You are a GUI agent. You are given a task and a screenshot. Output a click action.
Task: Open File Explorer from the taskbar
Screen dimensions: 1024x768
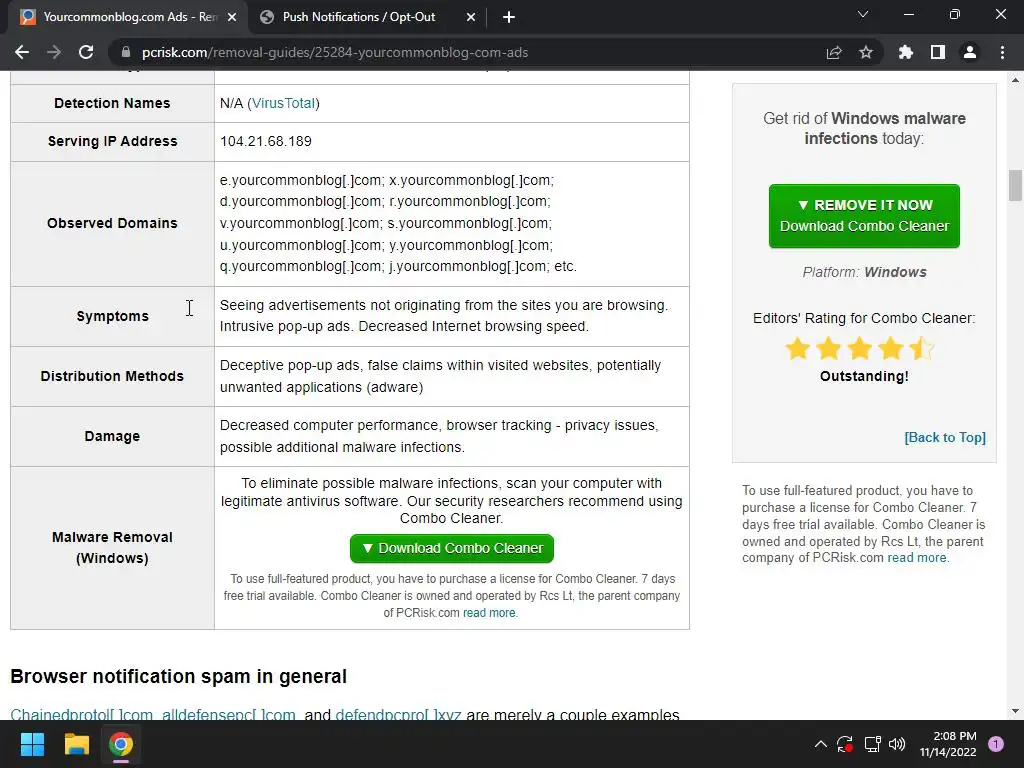coord(76,744)
